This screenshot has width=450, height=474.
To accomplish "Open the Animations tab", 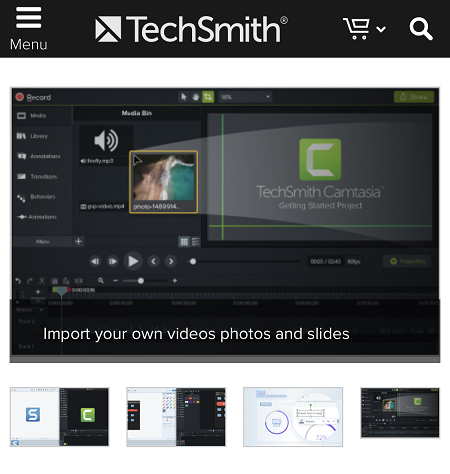I will [37, 217].
